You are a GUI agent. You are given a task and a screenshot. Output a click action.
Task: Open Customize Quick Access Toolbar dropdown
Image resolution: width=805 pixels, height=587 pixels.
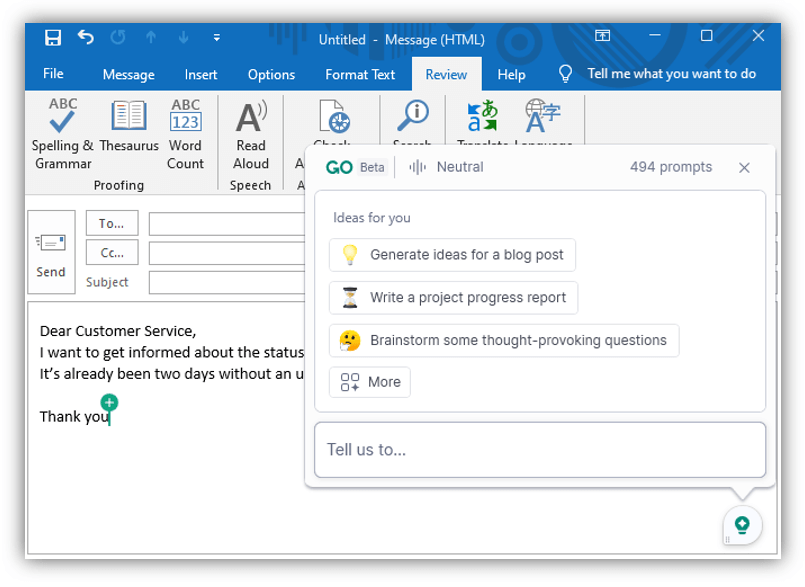point(217,37)
